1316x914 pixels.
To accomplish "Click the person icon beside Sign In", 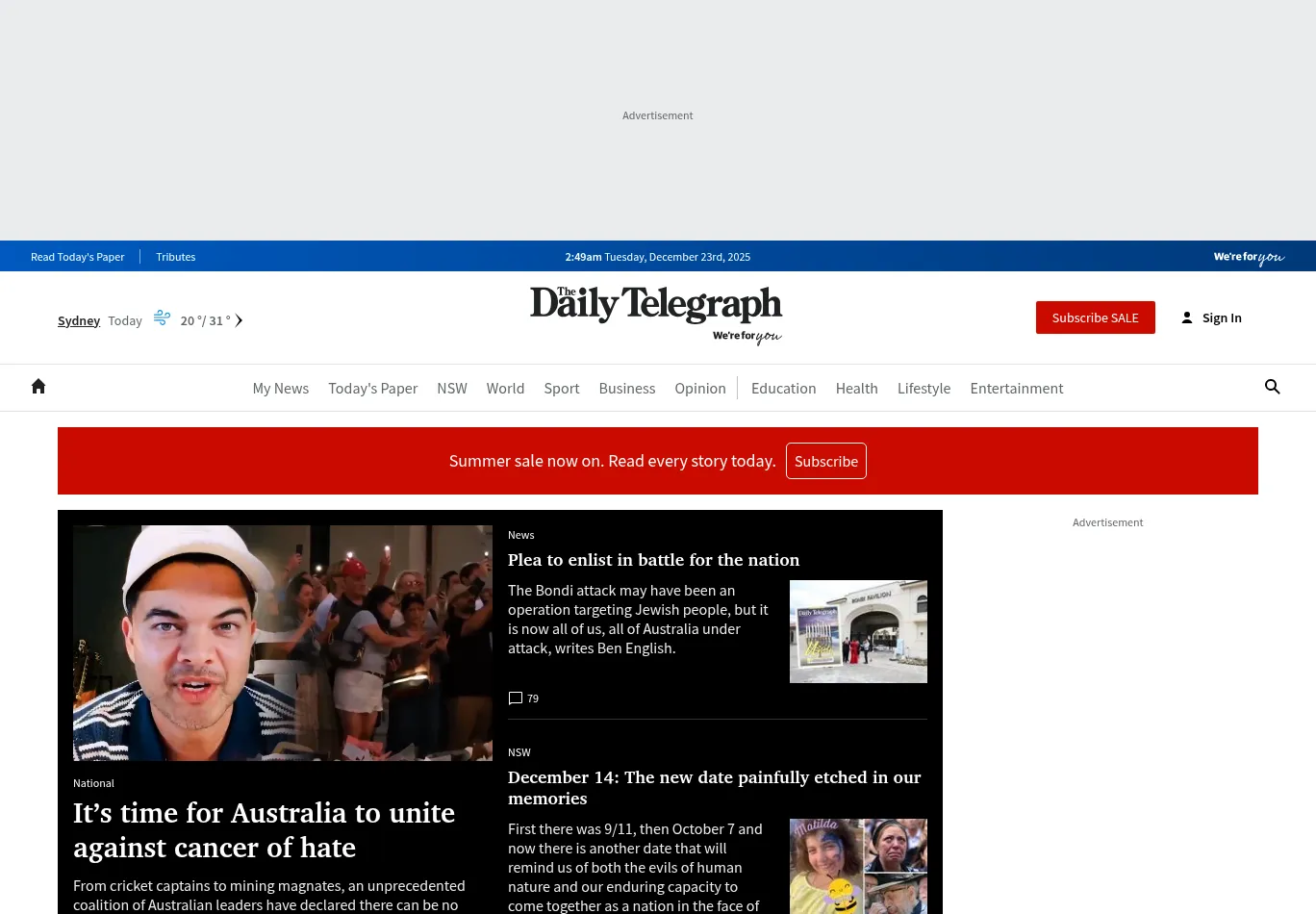I will pyautogui.click(x=1187, y=318).
